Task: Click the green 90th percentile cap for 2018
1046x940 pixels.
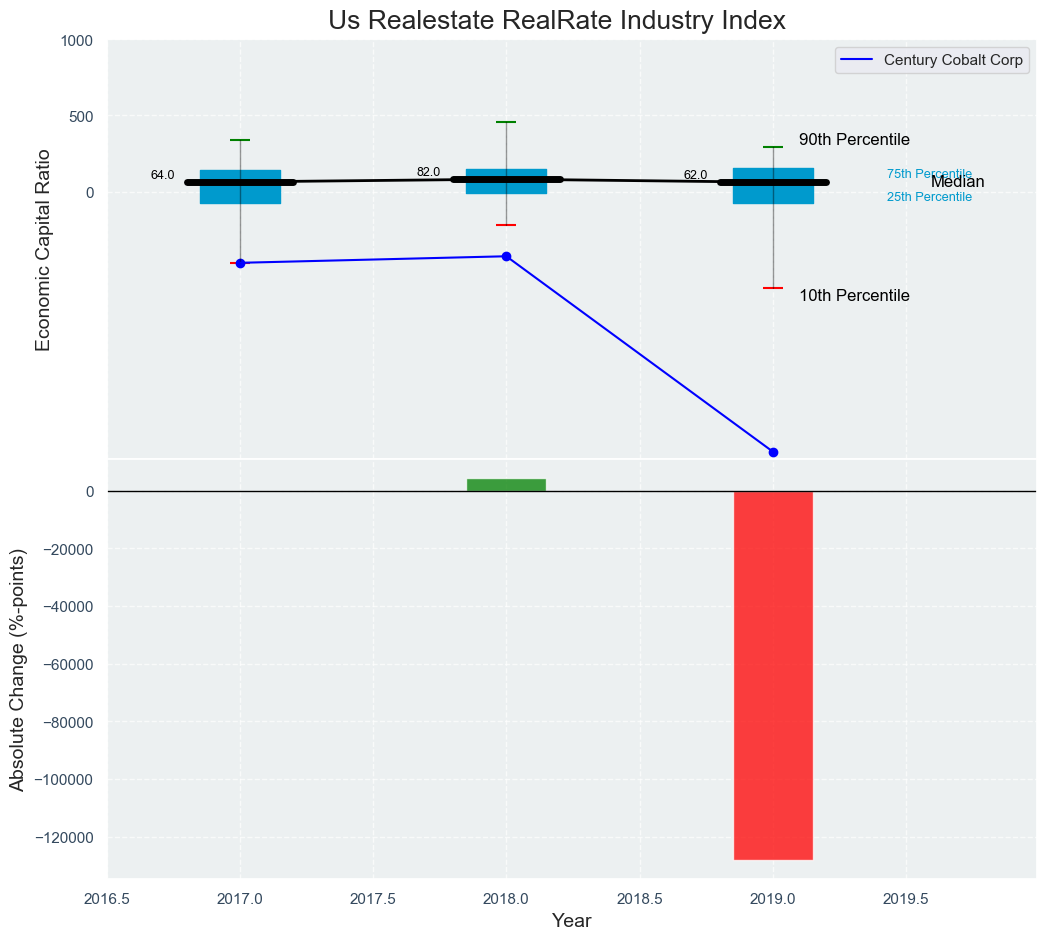Action: coord(506,122)
